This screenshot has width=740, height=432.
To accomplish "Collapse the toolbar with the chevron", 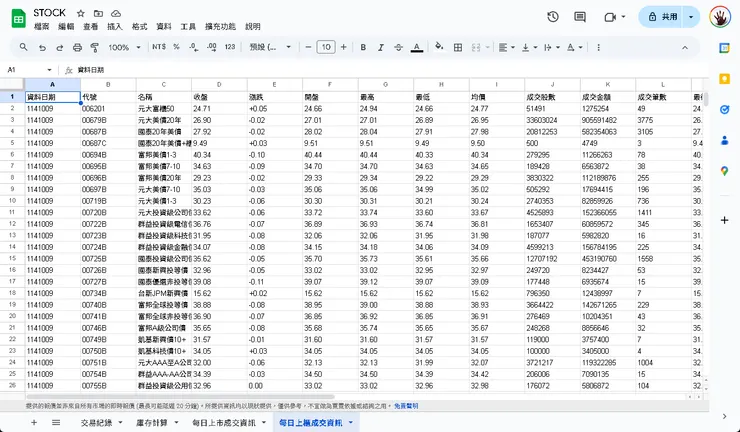I will tap(685, 47).
